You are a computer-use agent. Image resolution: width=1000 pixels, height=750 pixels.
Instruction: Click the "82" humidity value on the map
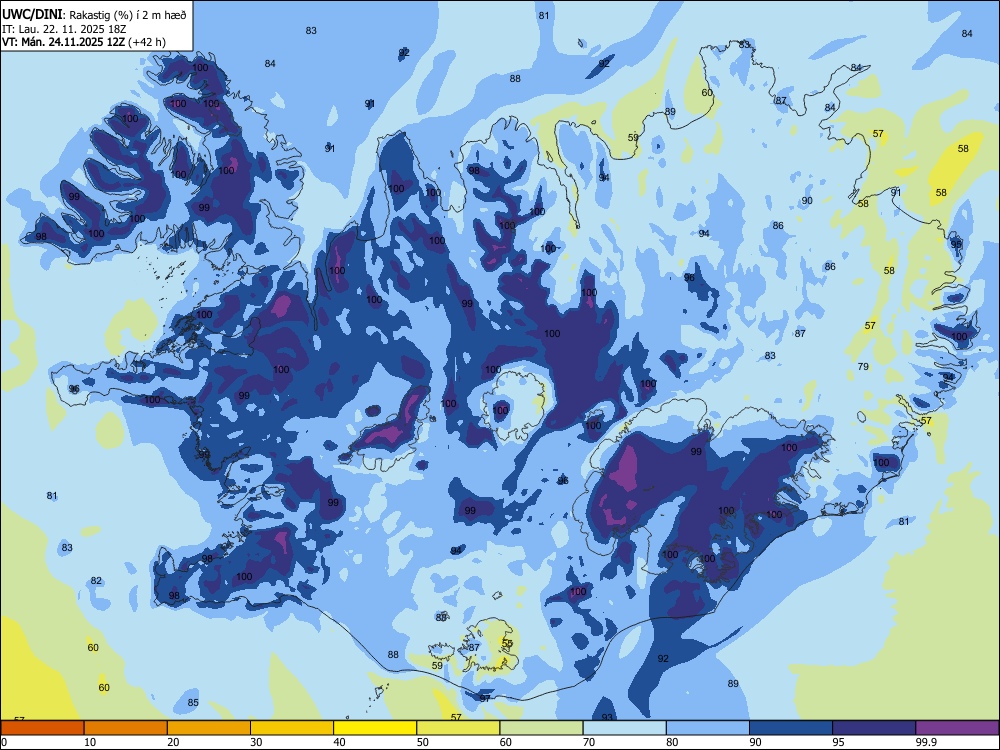pos(96,581)
